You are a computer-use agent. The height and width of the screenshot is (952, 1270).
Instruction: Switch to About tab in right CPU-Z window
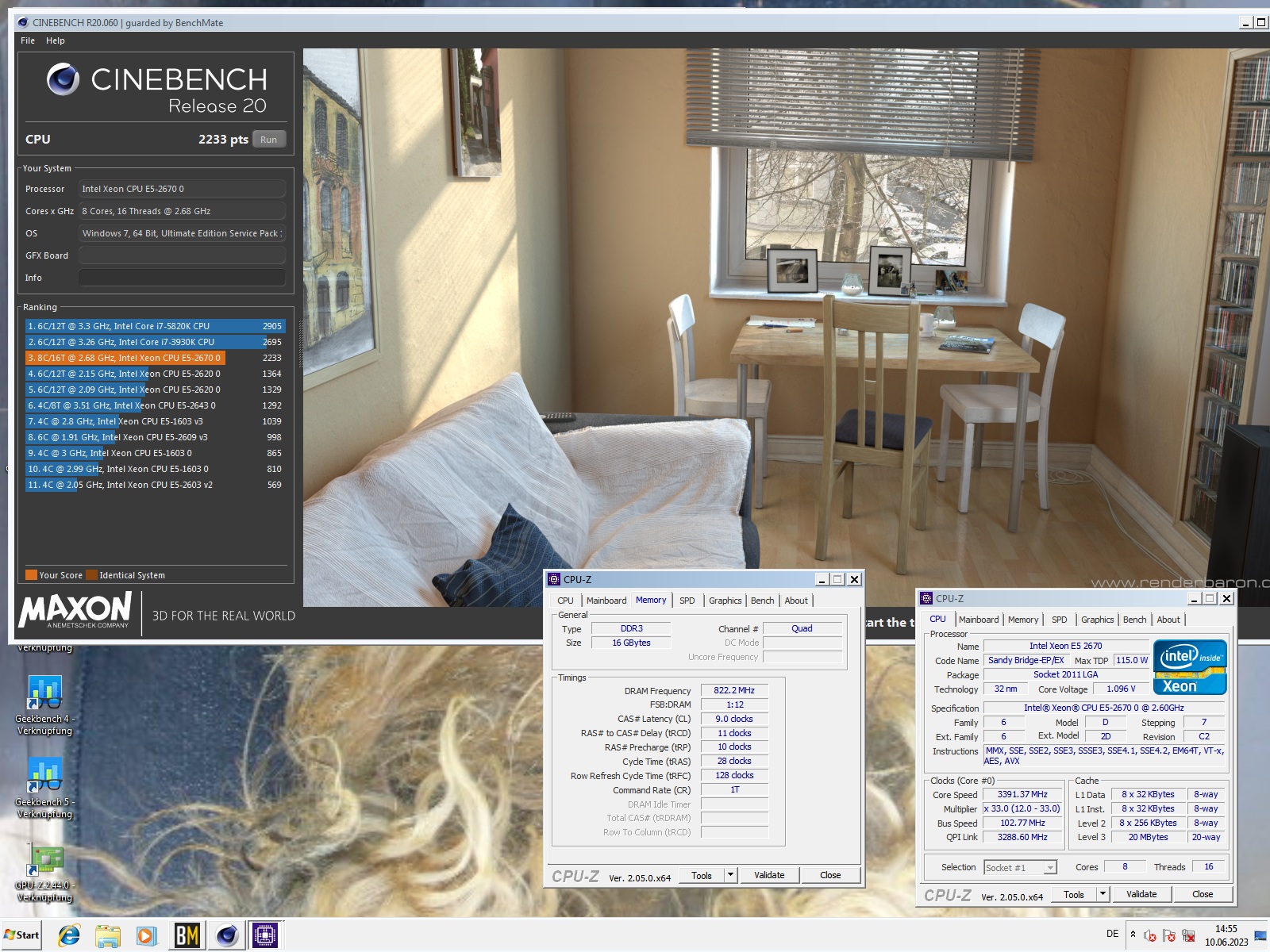click(1168, 620)
